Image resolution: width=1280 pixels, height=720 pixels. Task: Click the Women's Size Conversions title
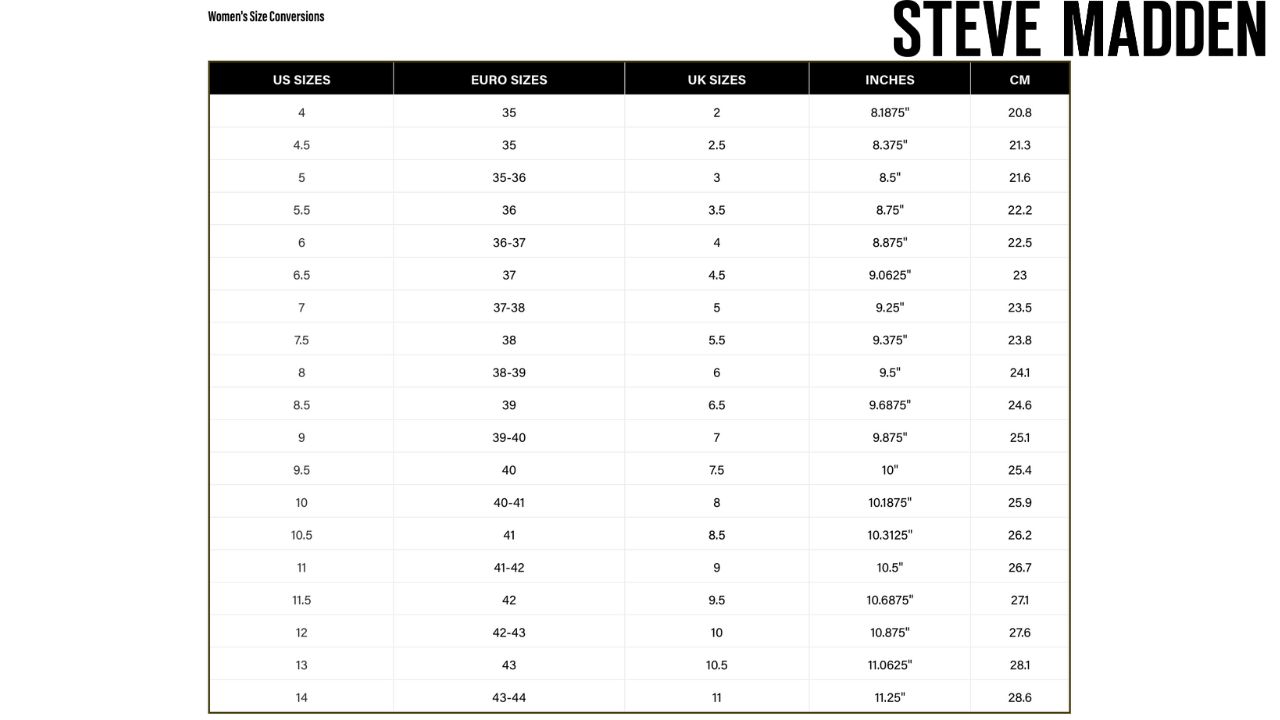[x=266, y=16]
